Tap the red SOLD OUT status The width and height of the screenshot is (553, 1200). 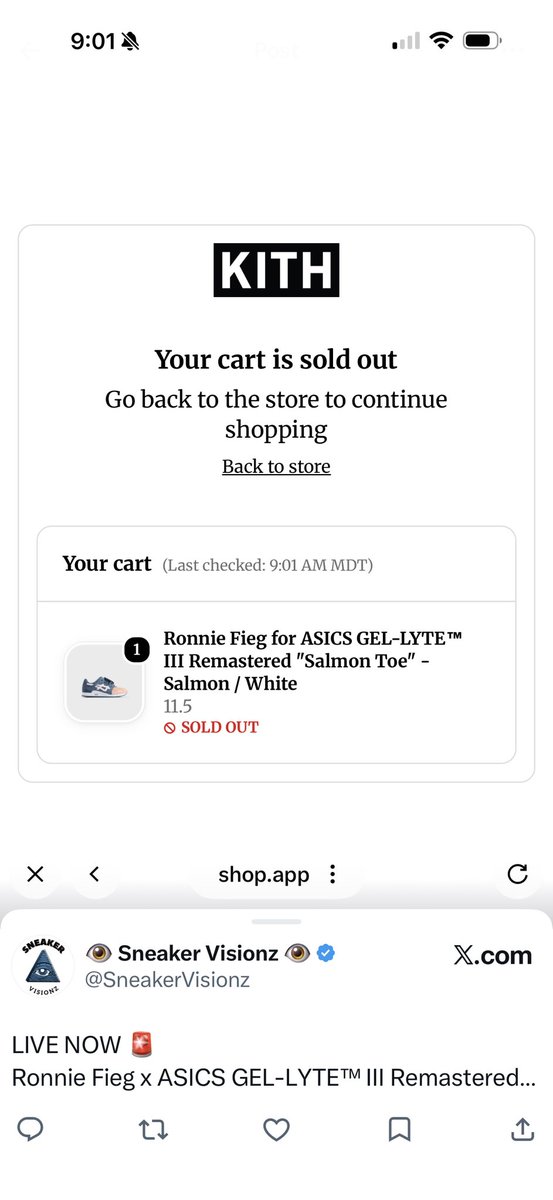[211, 727]
